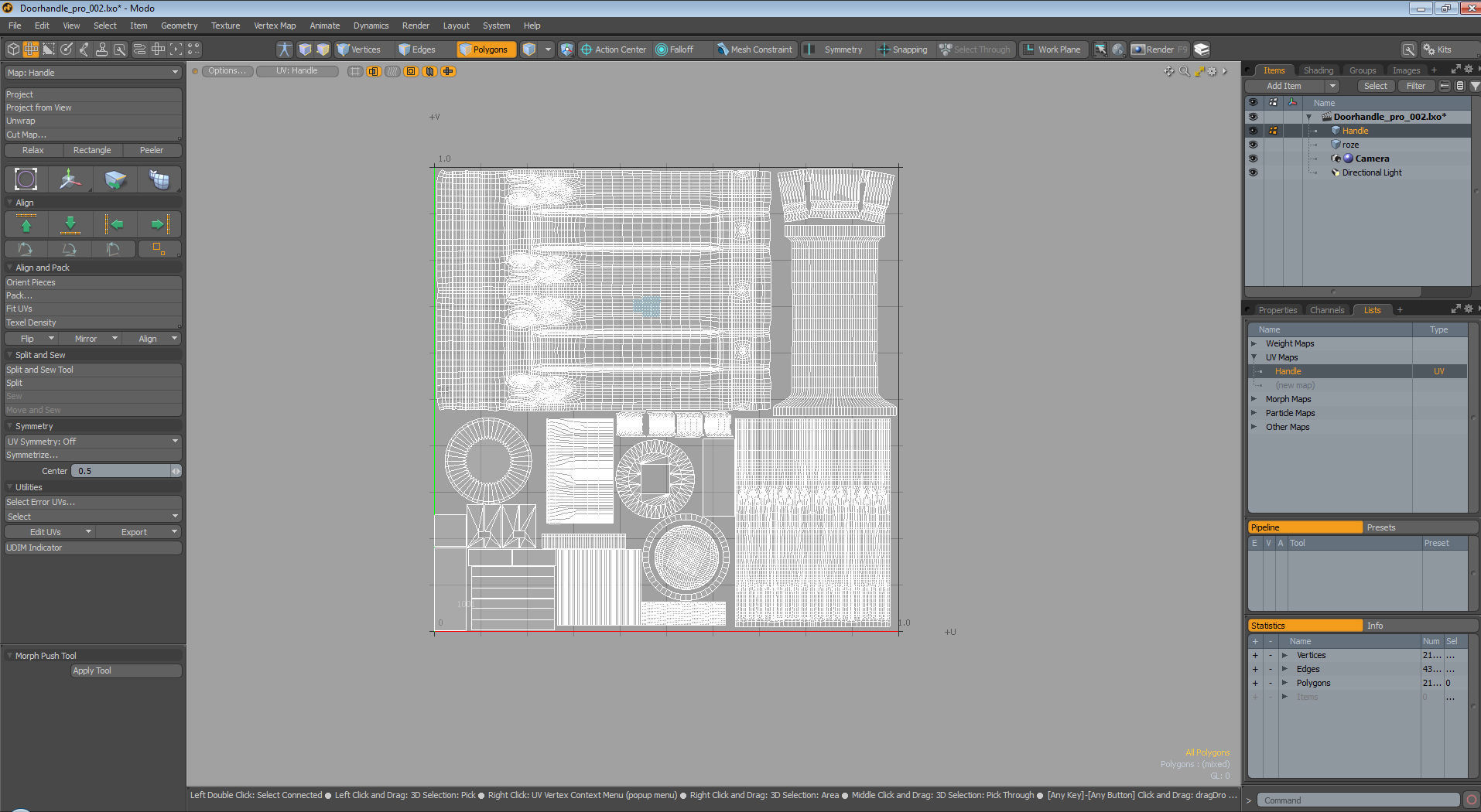
Task: Click the Rectangle button
Action: point(92,150)
